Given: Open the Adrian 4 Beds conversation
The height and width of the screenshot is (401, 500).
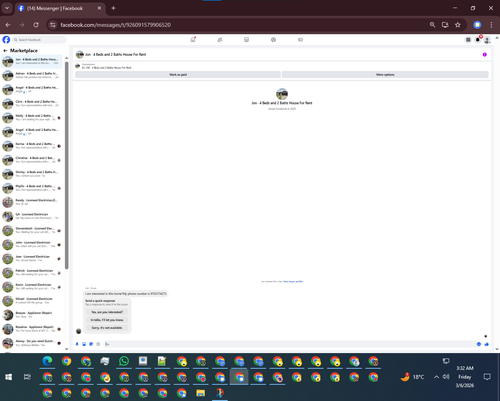Looking at the screenshot, I should point(32,75).
